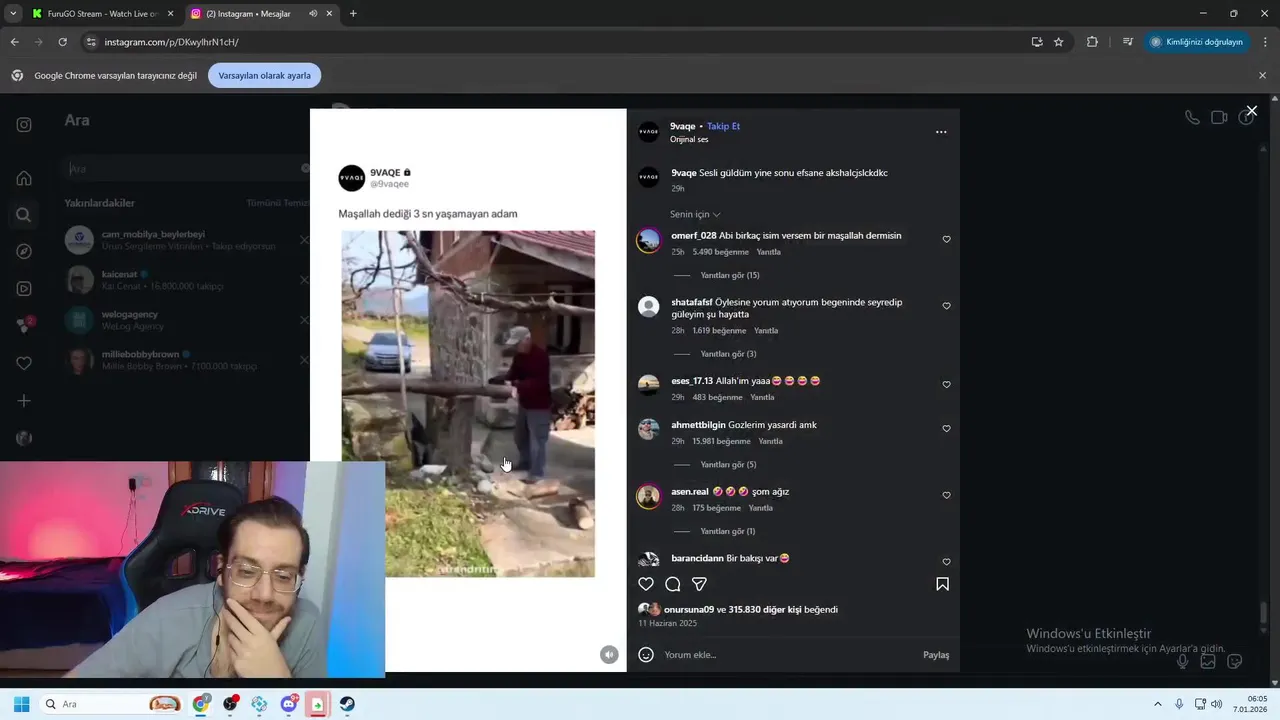Open omerf_028's avatar
The width and height of the screenshot is (1280, 720).
[649, 240]
